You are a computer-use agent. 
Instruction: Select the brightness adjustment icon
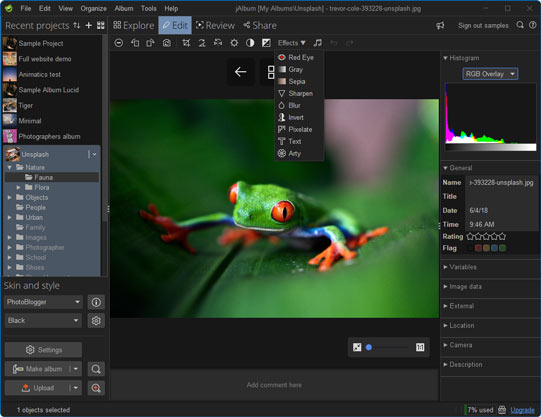[234, 43]
